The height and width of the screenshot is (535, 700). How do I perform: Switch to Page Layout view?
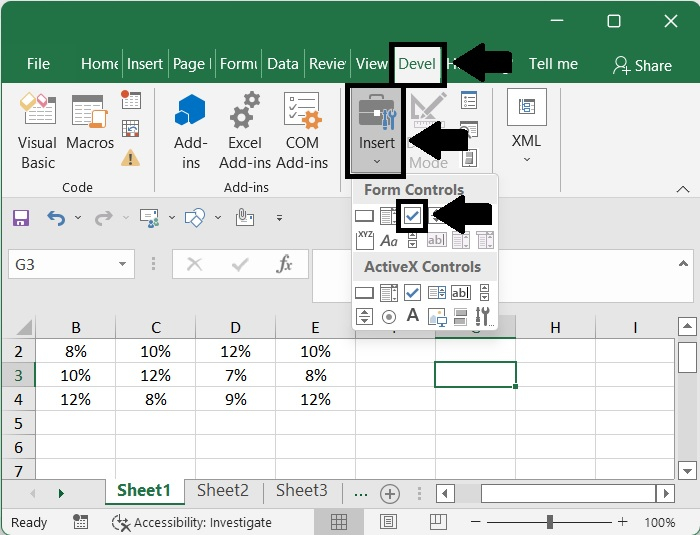388,522
